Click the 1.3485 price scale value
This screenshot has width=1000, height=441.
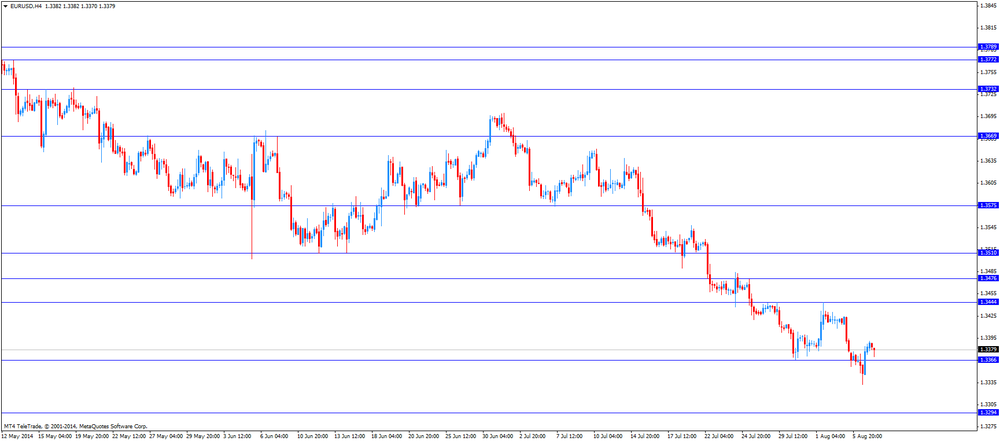989,271
